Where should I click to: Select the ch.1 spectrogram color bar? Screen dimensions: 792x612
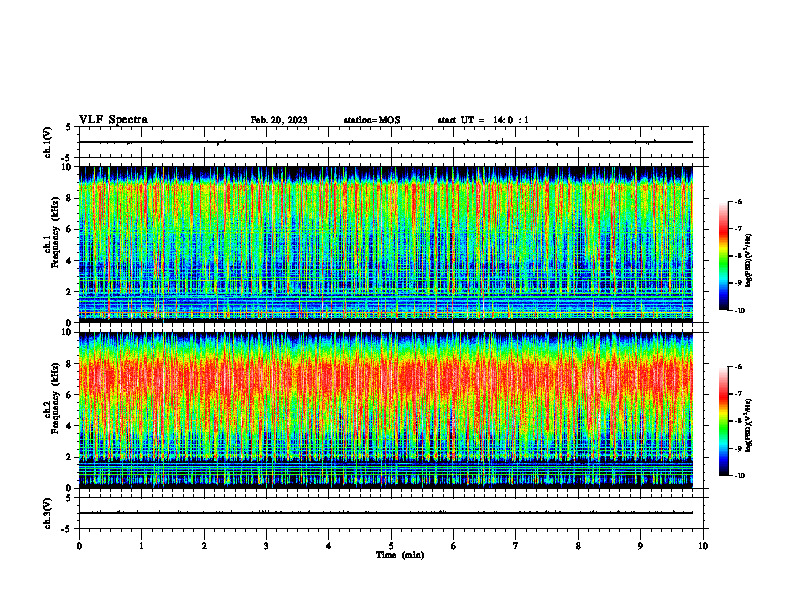(724, 256)
